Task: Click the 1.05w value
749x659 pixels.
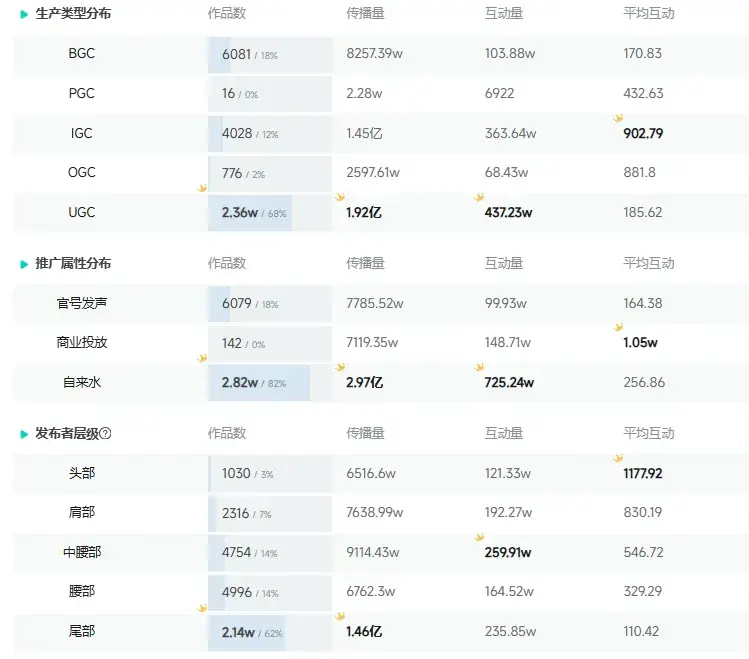Action: (641, 342)
